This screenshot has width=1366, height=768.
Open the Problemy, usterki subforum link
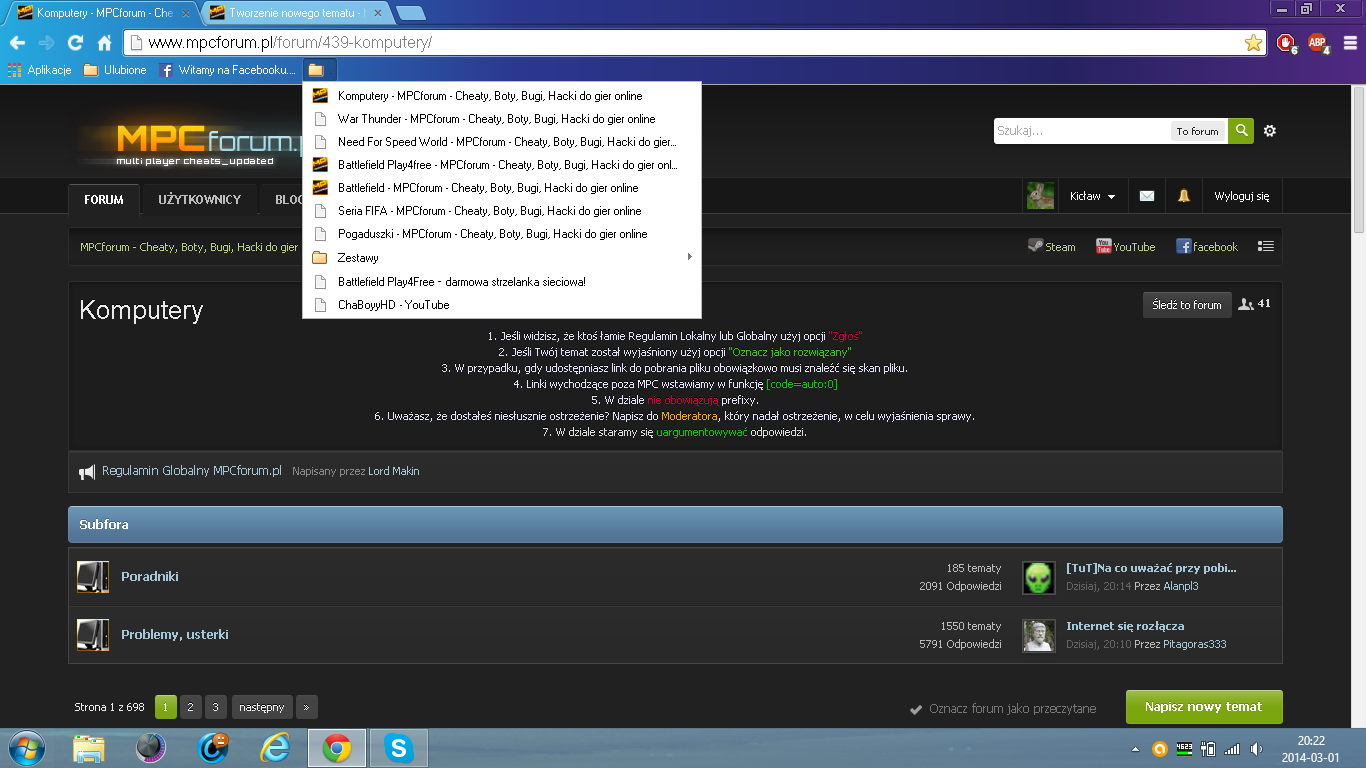click(x=175, y=634)
